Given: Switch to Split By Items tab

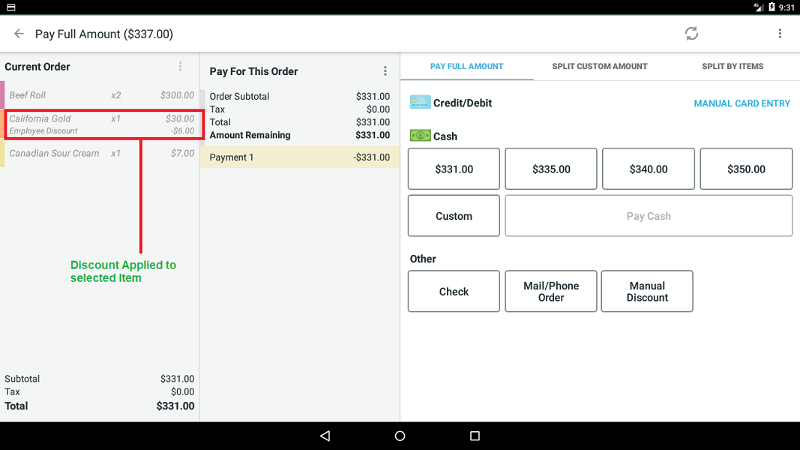Looking at the screenshot, I should (733, 66).
